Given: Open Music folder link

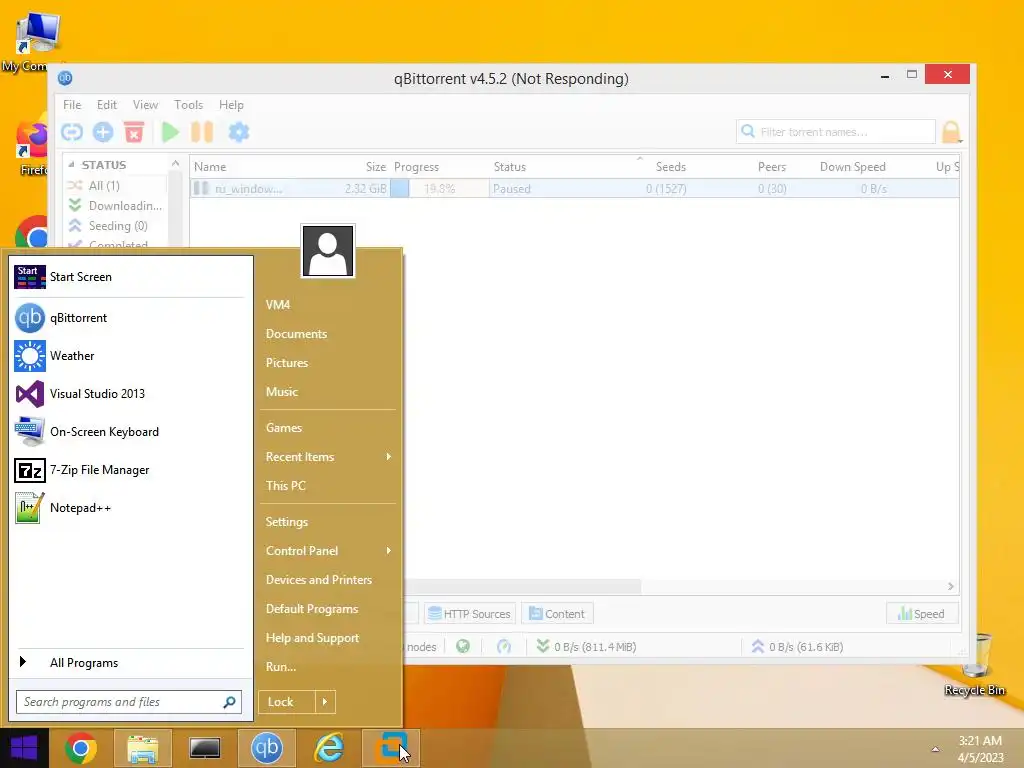Looking at the screenshot, I should 281,392.
